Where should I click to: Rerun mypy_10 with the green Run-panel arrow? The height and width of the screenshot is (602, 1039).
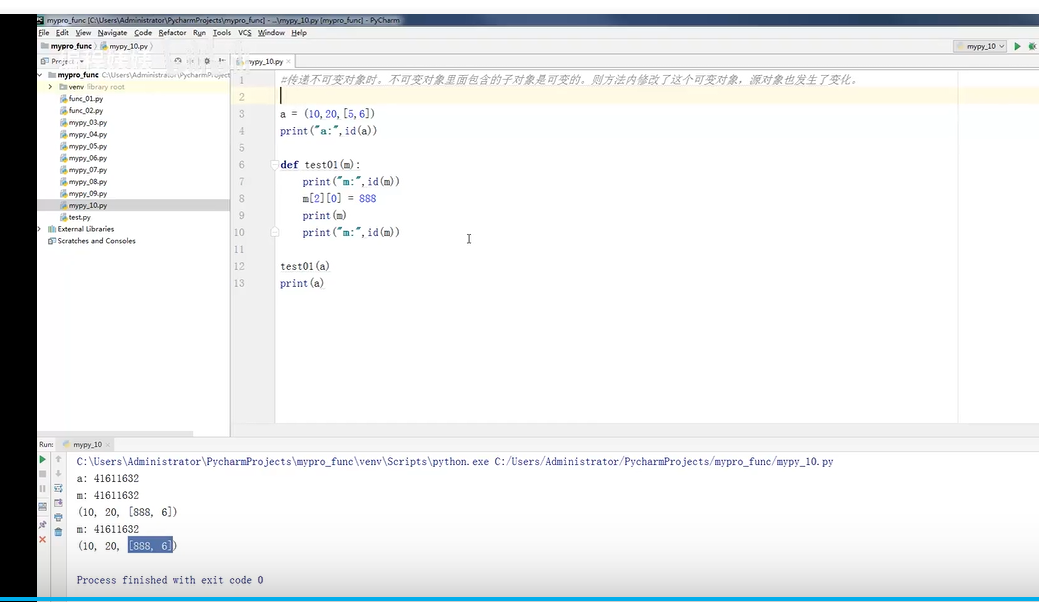(x=42, y=459)
